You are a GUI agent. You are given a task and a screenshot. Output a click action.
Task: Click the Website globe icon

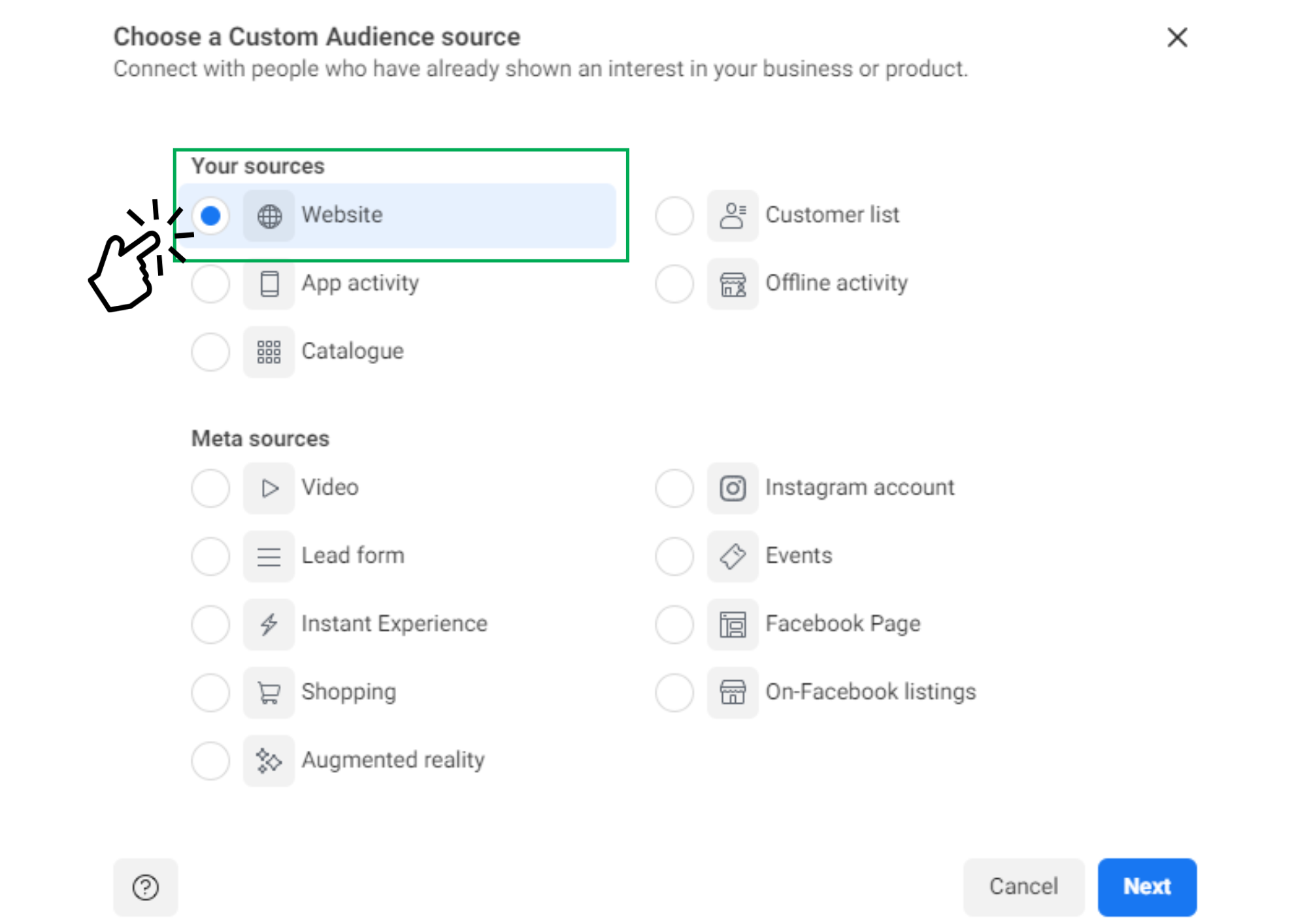tap(269, 216)
